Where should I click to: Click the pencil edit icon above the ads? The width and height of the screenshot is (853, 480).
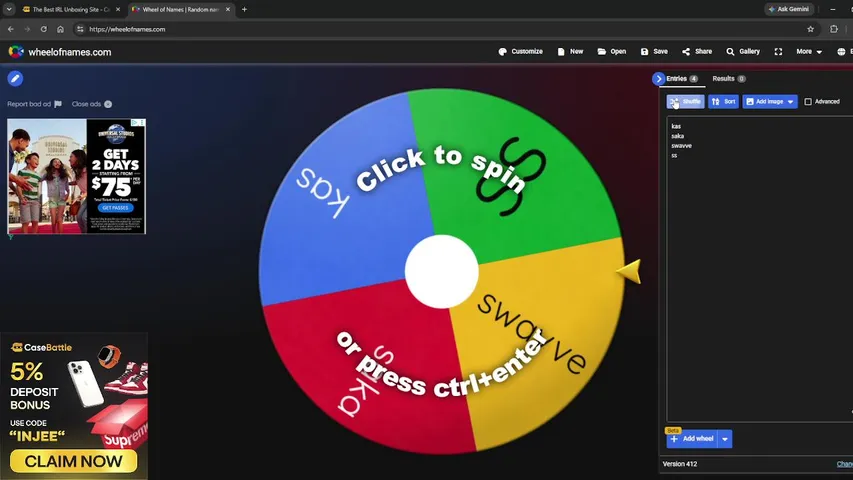tap(15, 79)
